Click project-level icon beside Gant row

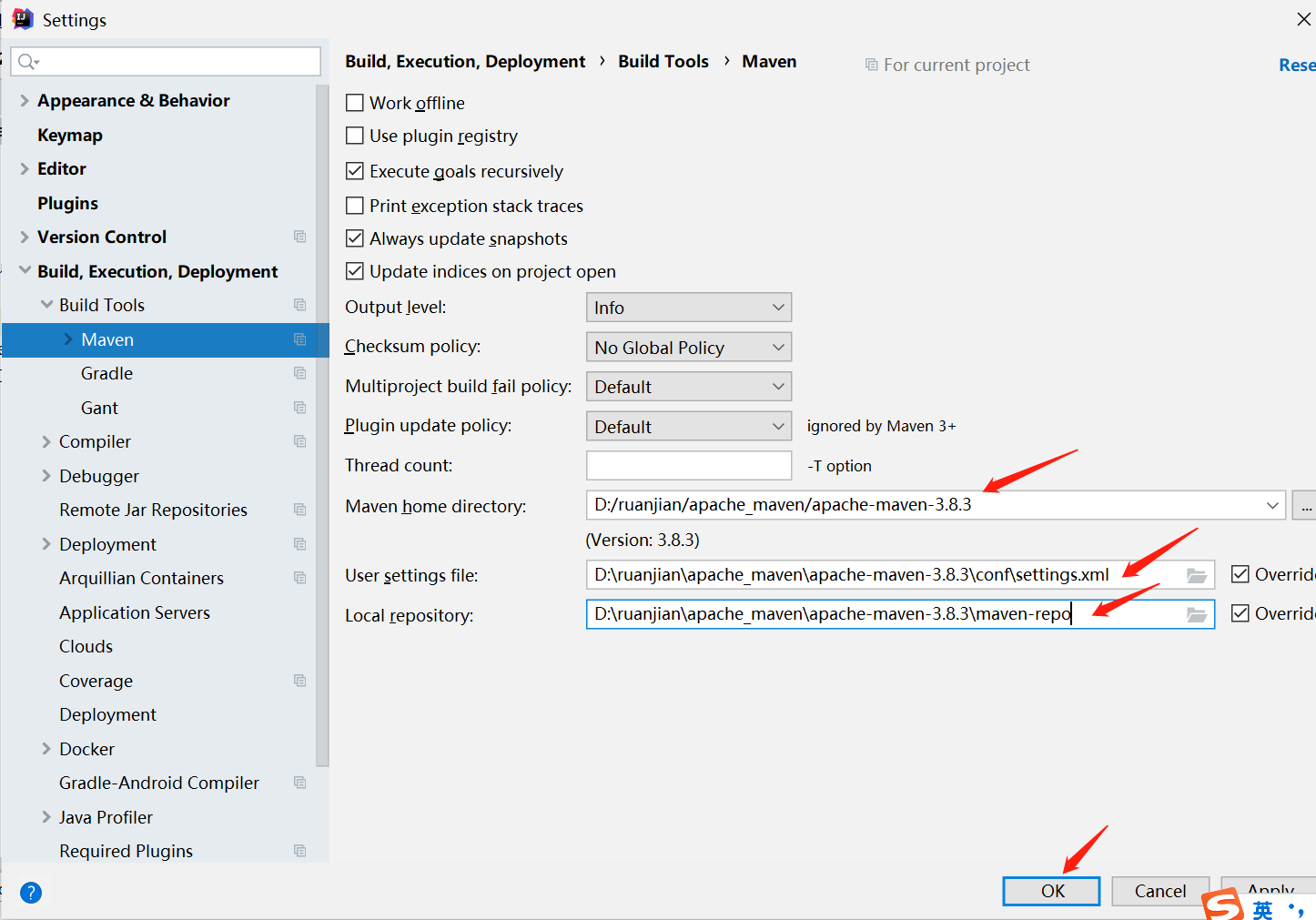tap(299, 408)
